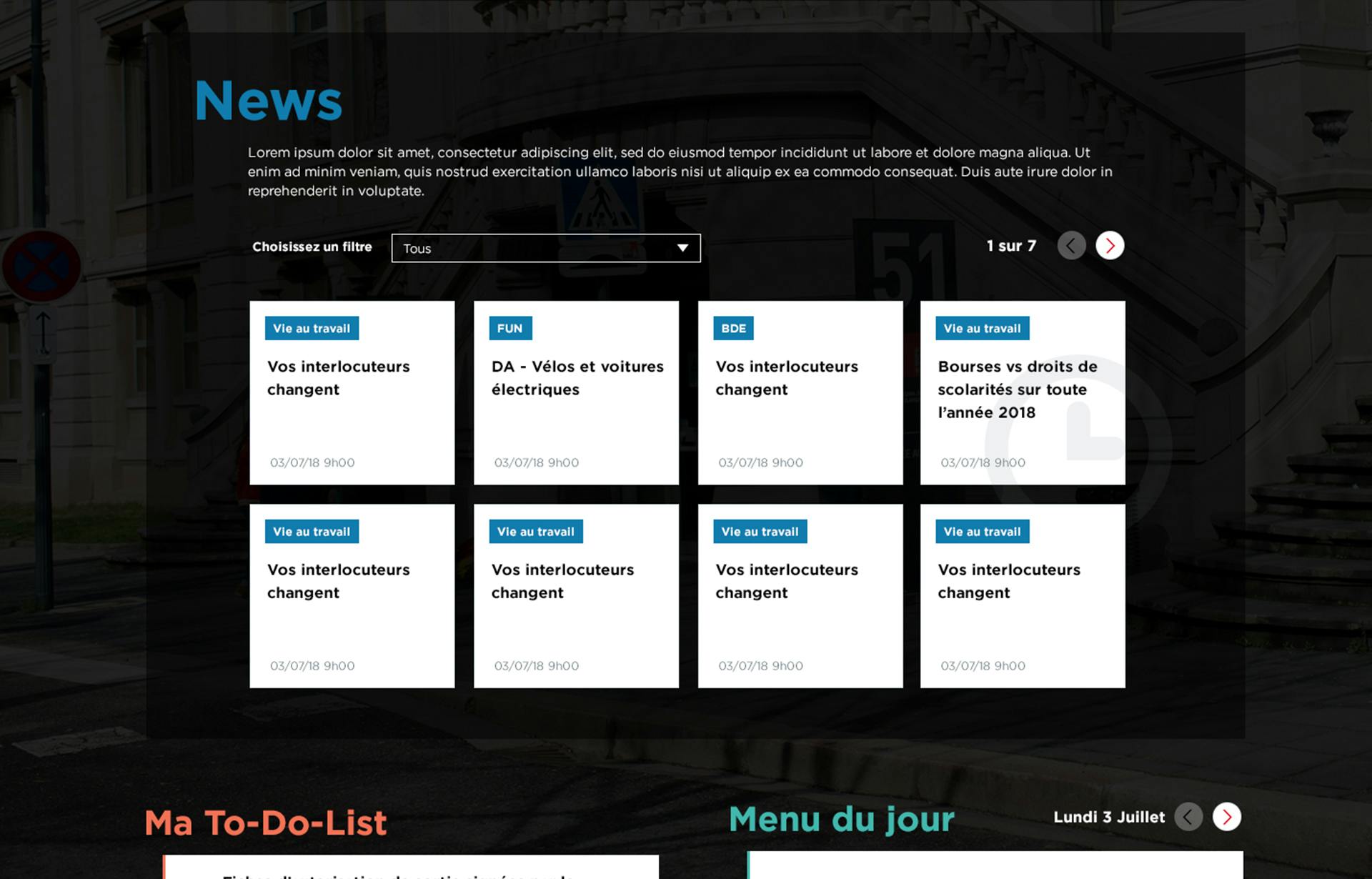The image size is (1372, 879).
Task: Open the Tous filter dropdown
Action: (545, 248)
